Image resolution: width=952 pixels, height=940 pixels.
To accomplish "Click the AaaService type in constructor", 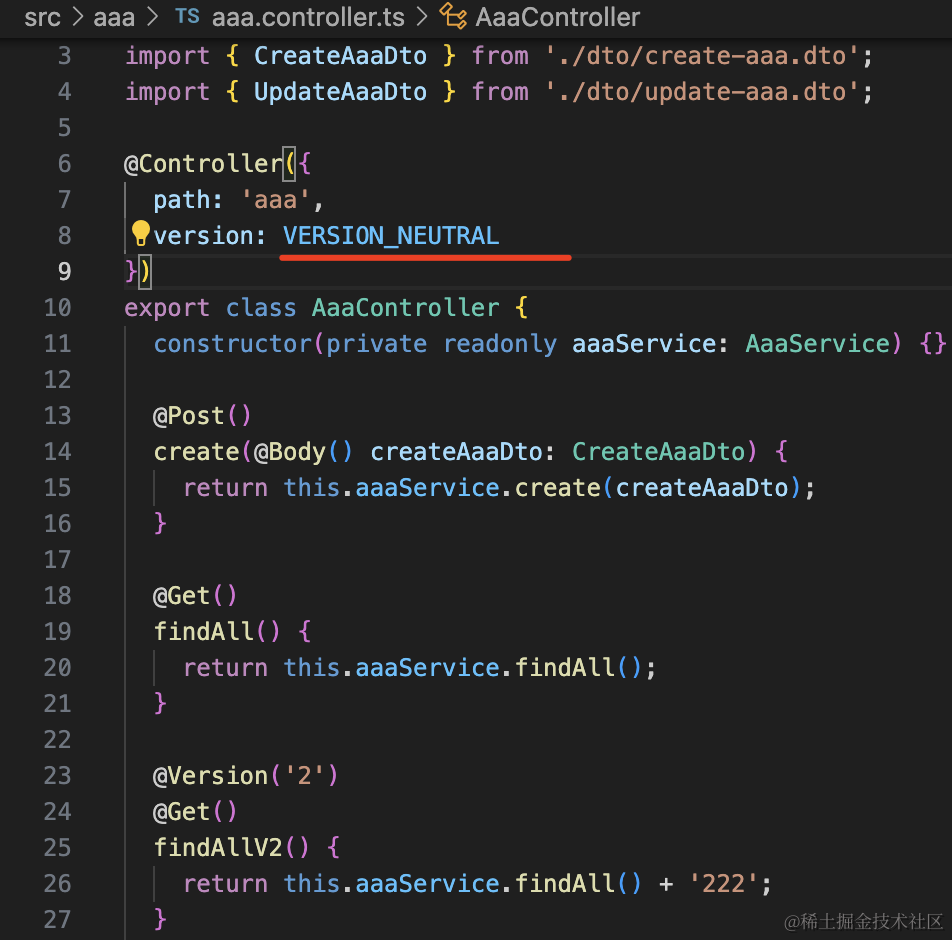I will pos(817,344).
